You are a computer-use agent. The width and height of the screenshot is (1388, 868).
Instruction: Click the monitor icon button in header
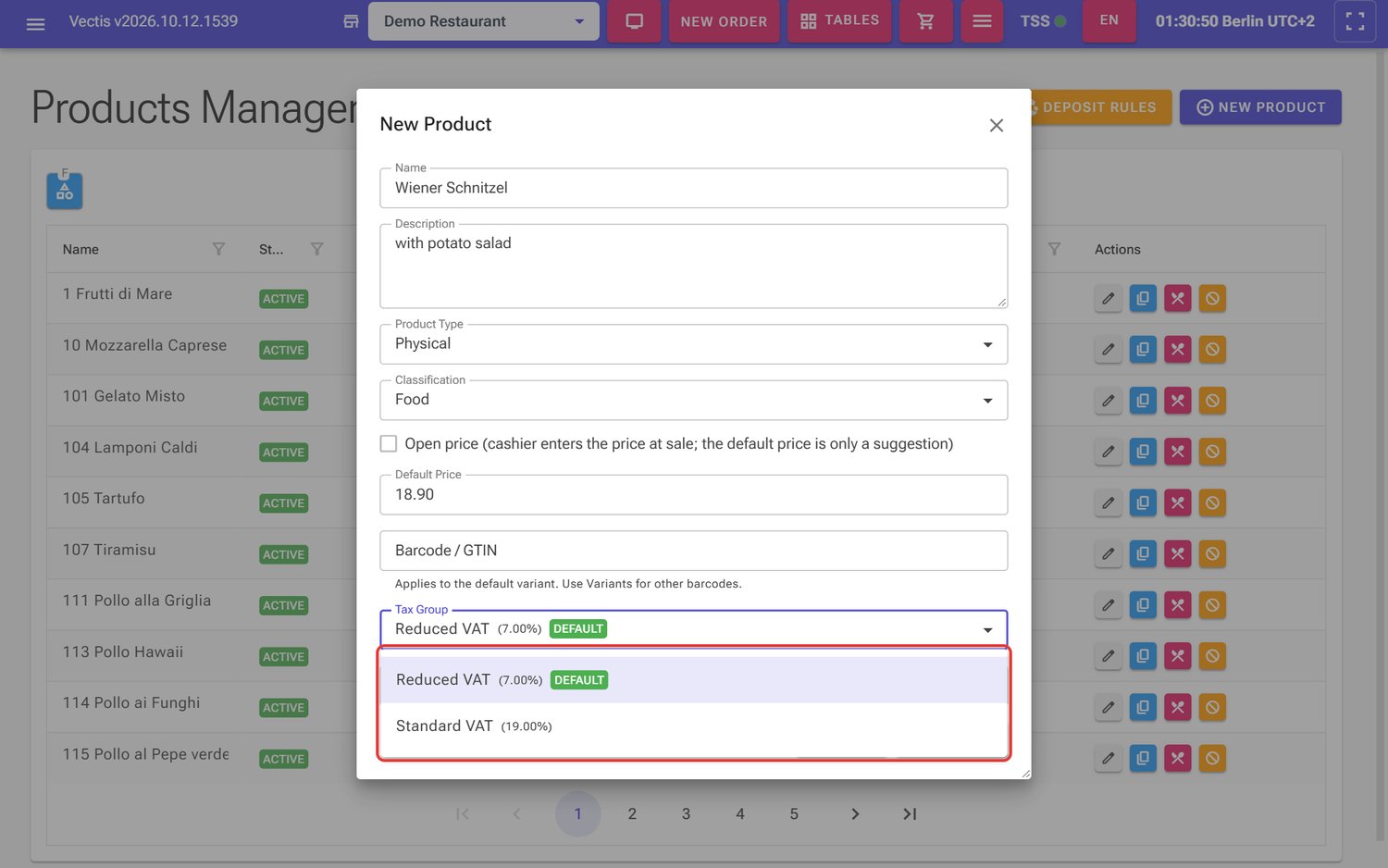[634, 21]
